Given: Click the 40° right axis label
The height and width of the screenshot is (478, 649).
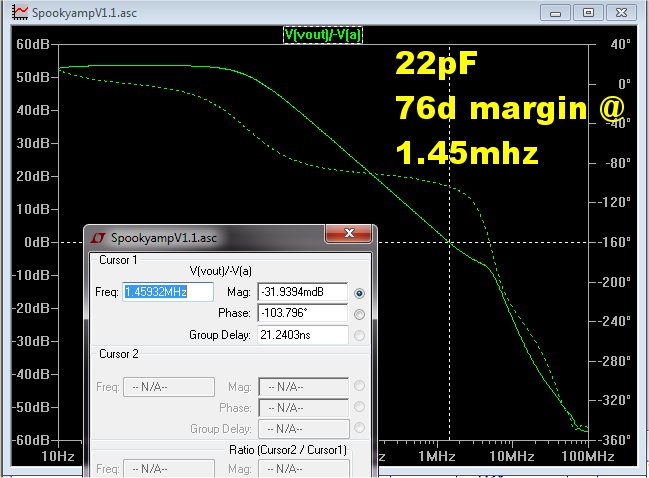Looking at the screenshot, I should [620, 44].
